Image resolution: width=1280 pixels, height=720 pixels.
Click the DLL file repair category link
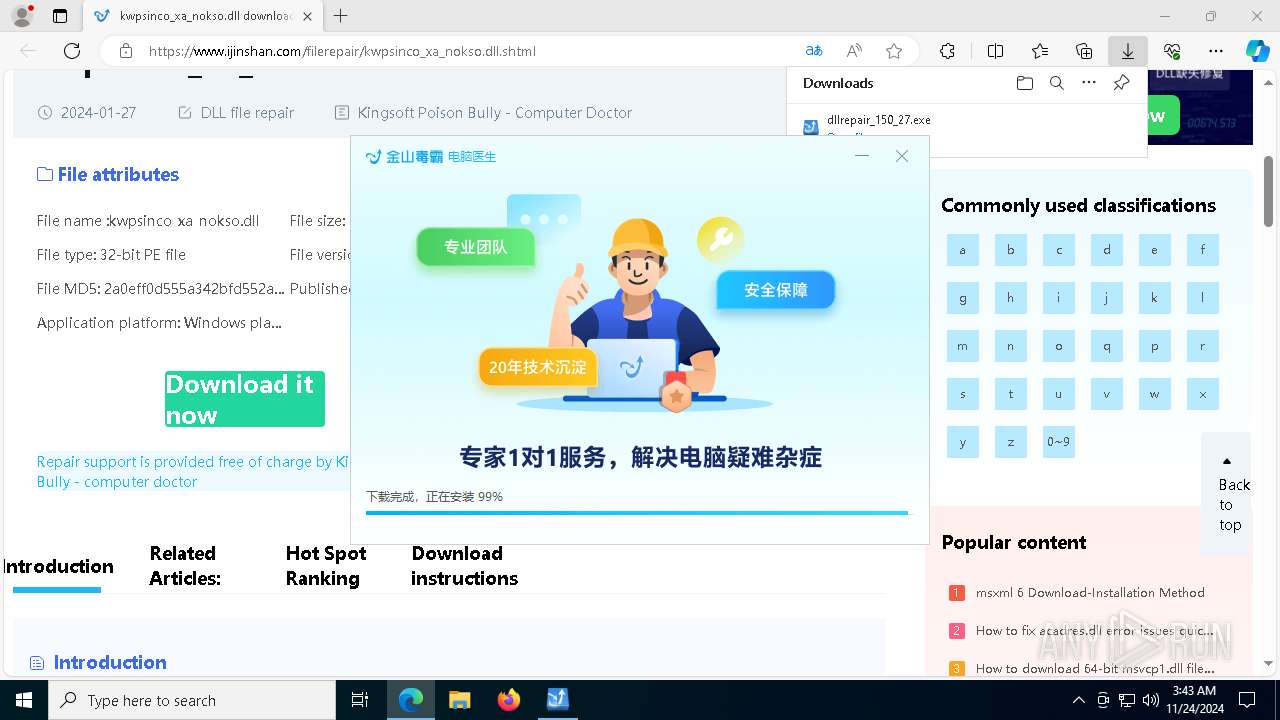click(247, 113)
